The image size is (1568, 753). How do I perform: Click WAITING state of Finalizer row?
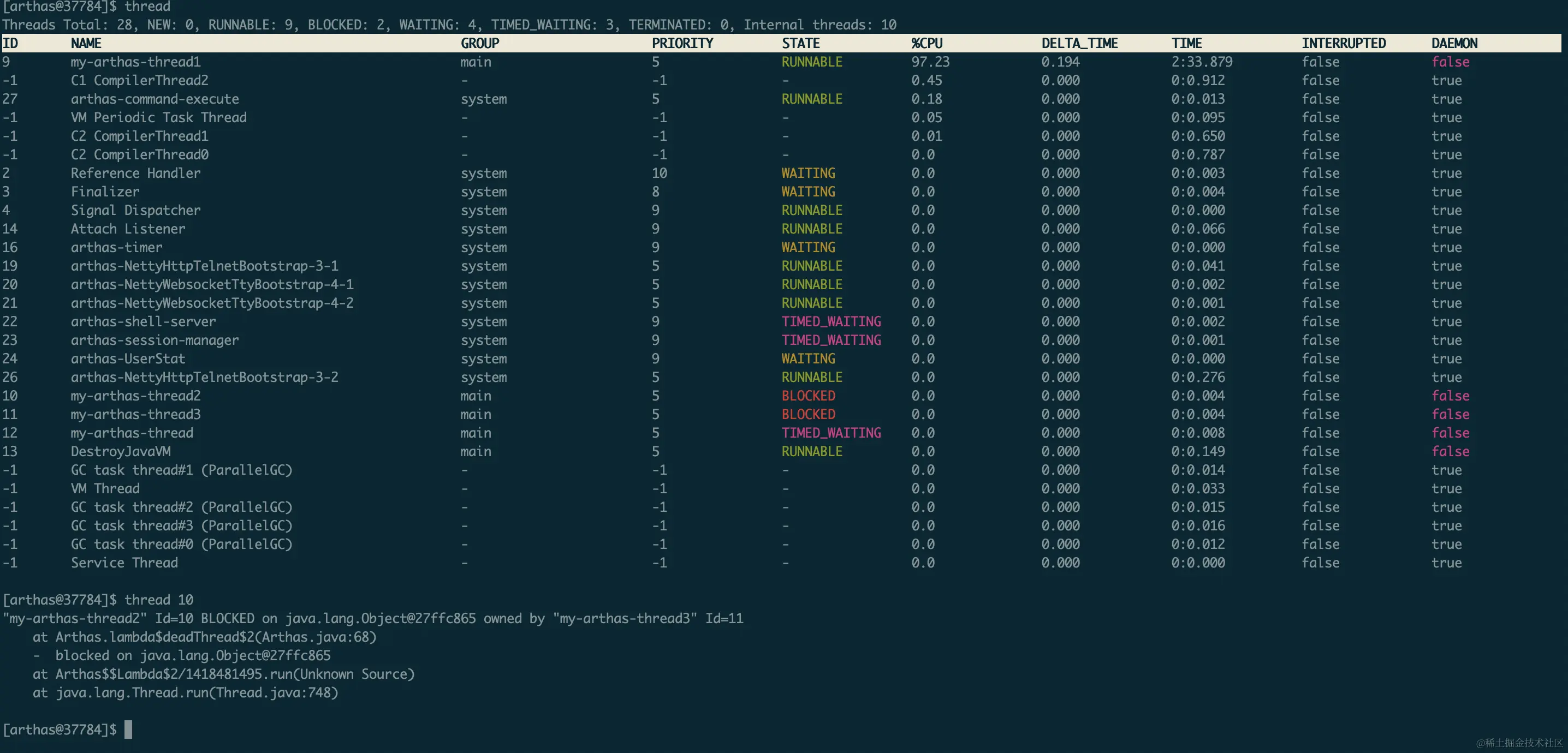809,192
